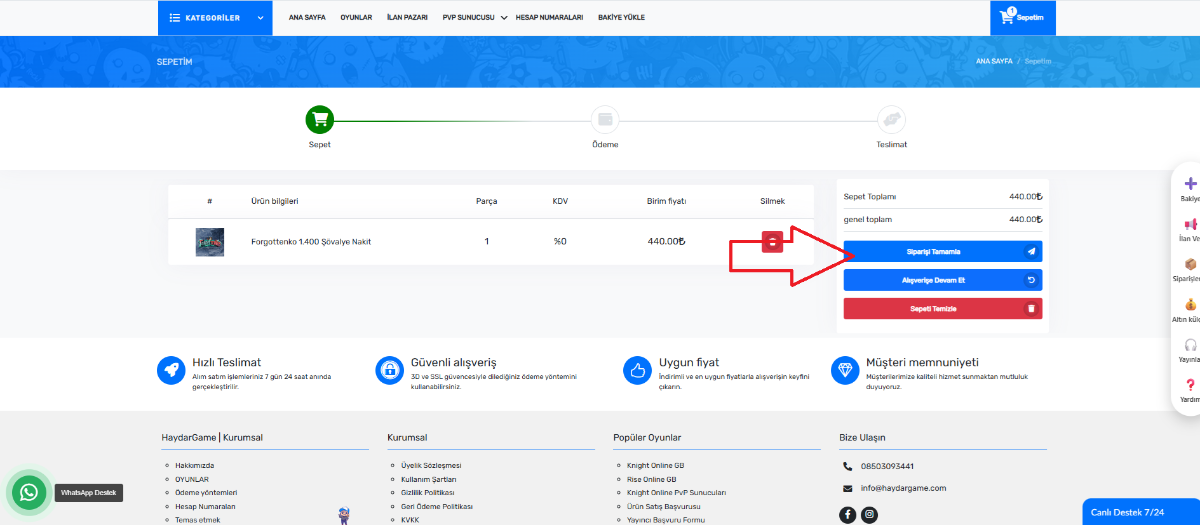
Task: Click the İlan Ver megaphone icon
Action: (x=1190, y=225)
